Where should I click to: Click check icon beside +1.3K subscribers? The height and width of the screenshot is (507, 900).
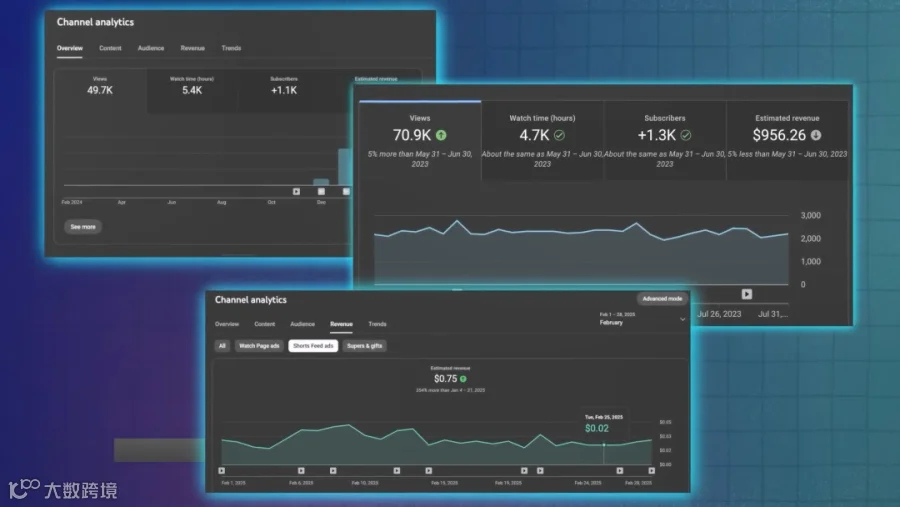[686, 136]
